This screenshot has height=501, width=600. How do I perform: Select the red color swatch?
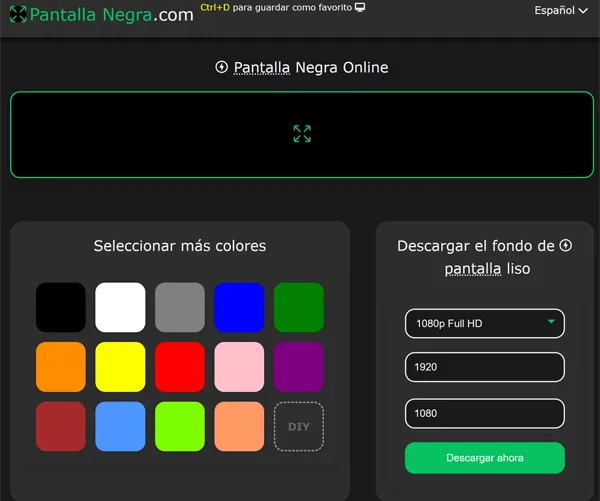tap(180, 367)
